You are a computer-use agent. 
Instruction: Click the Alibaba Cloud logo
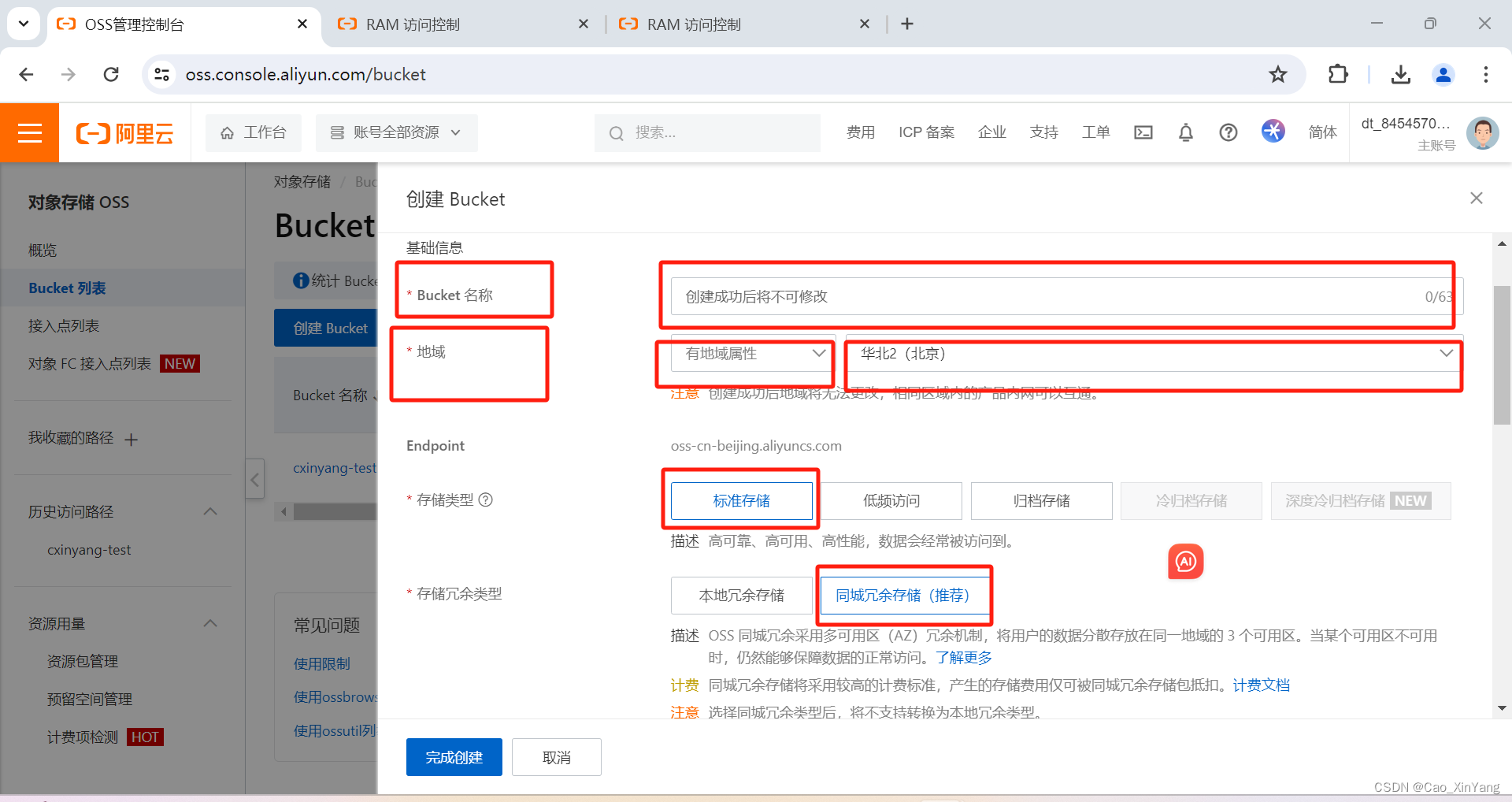click(124, 132)
